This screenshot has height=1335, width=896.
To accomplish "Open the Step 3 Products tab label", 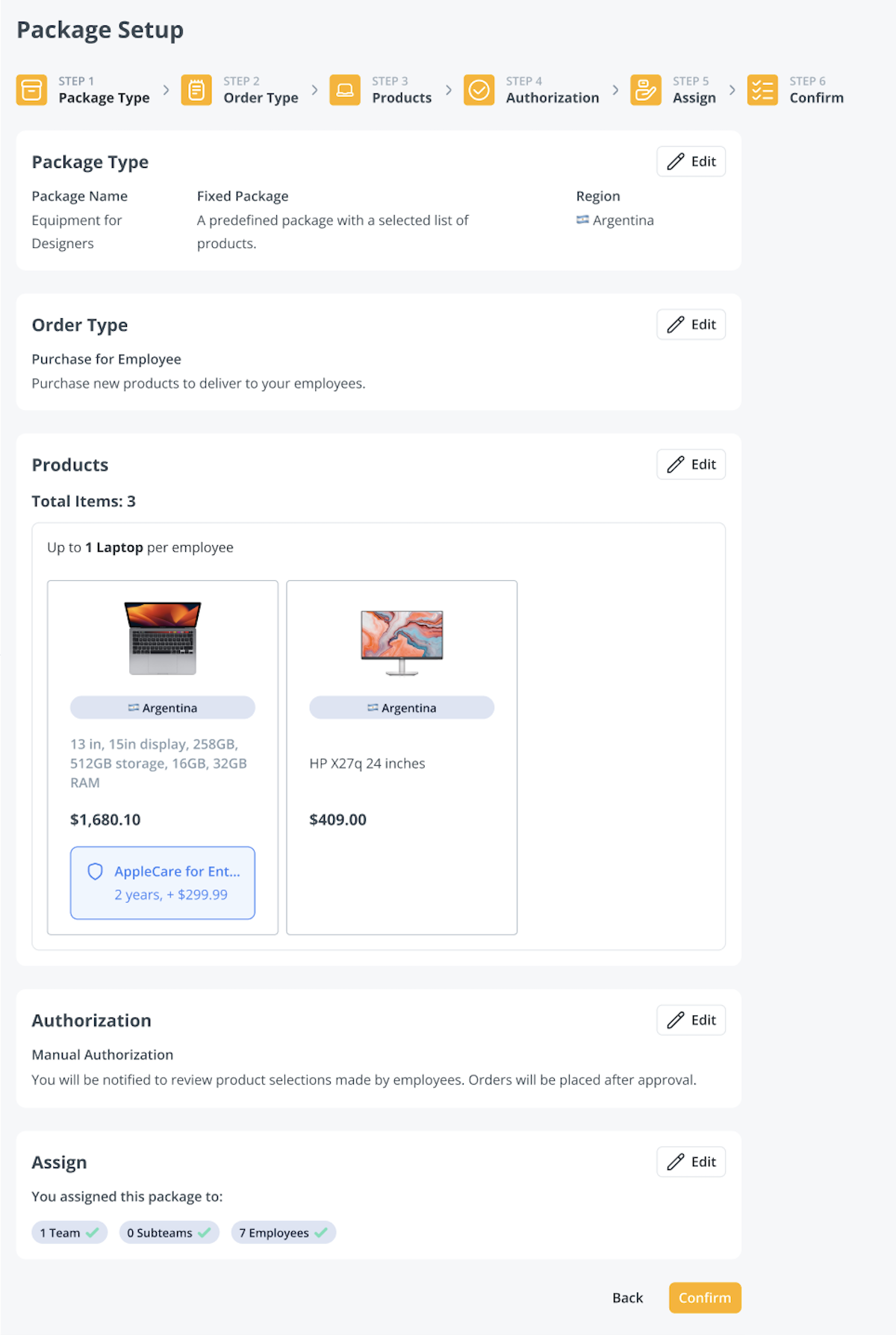I will [x=402, y=98].
